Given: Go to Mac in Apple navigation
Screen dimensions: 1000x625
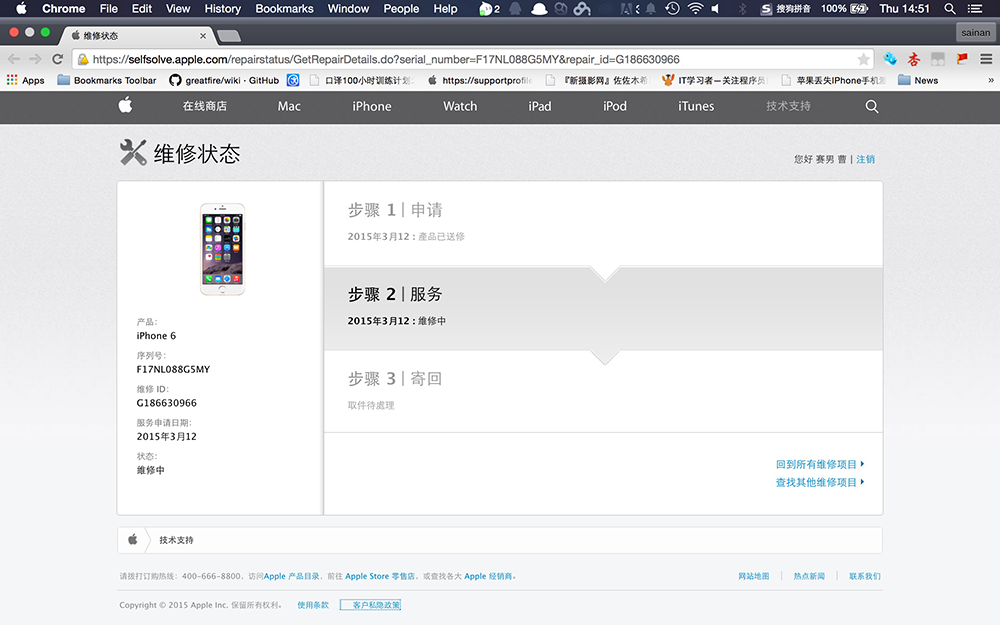Looking at the screenshot, I should click(x=289, y=107).
